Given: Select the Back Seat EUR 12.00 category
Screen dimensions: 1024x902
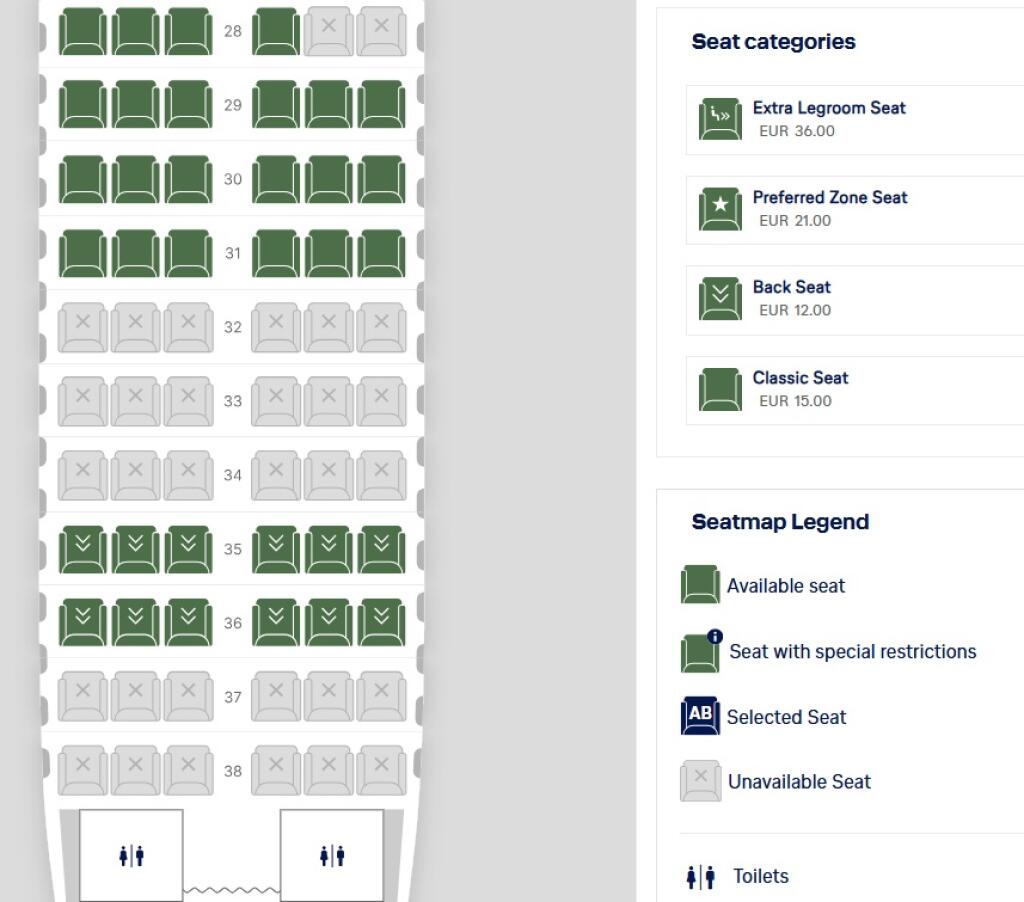Looking at the screenshot, I should (x=854, y=300).
